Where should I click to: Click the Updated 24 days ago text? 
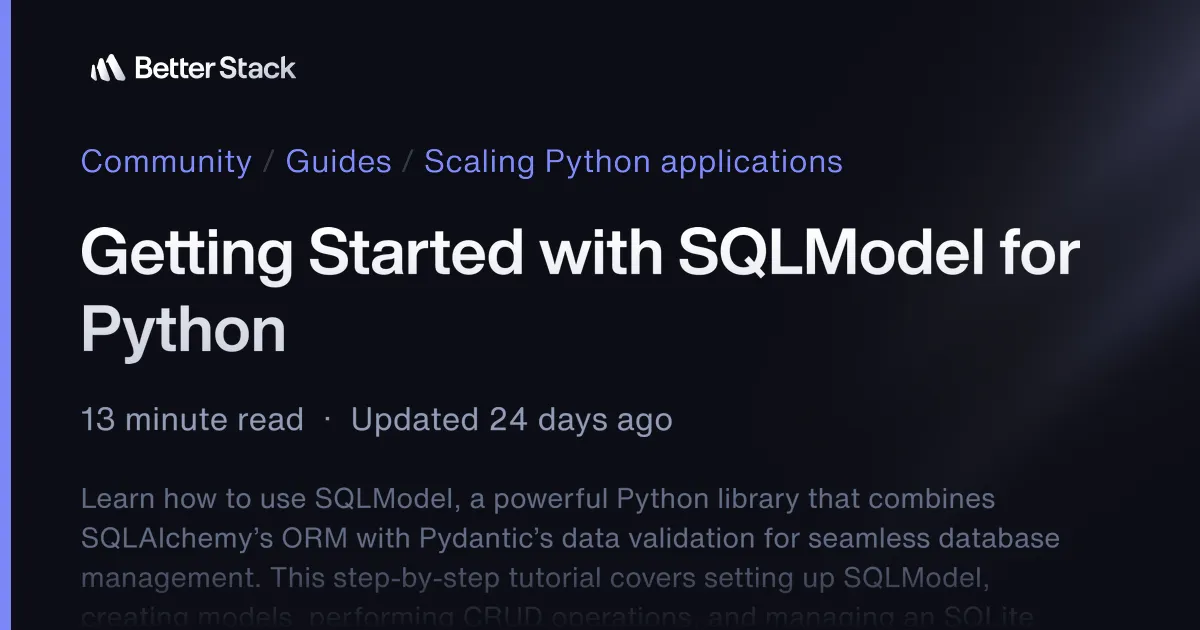(511, 420)
